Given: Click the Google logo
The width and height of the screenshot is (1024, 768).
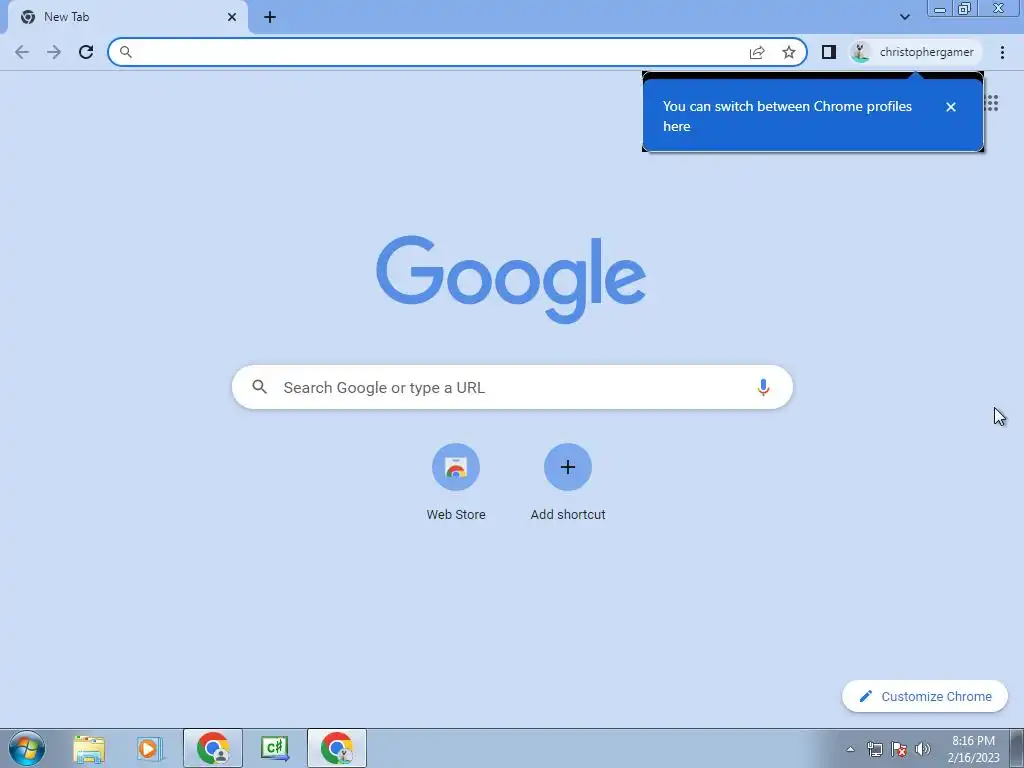Looking at the screenshot, I should point(511,279).
